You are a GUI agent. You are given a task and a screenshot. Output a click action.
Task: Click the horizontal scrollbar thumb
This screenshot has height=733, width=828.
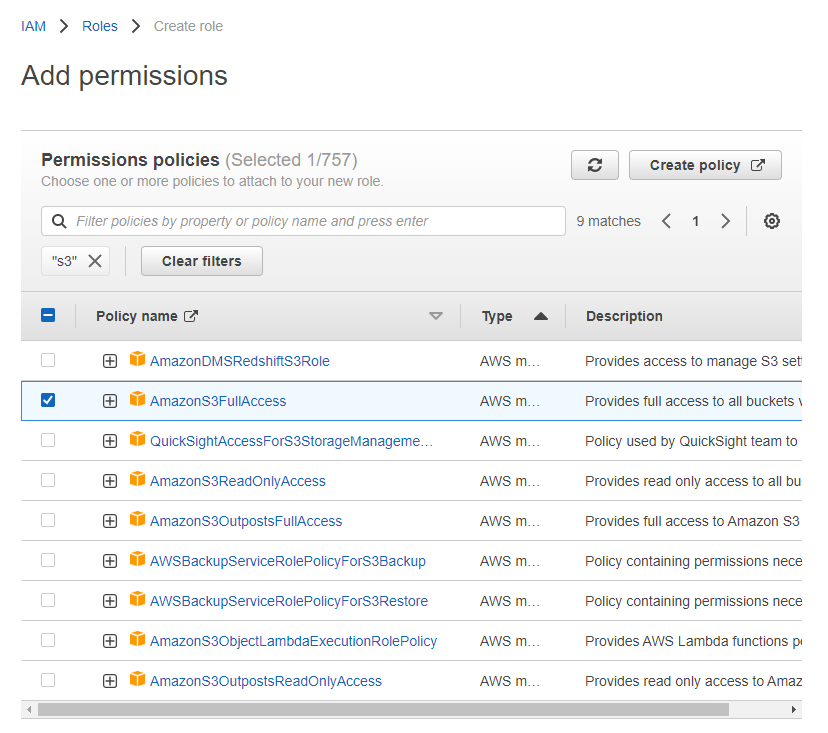383,709
